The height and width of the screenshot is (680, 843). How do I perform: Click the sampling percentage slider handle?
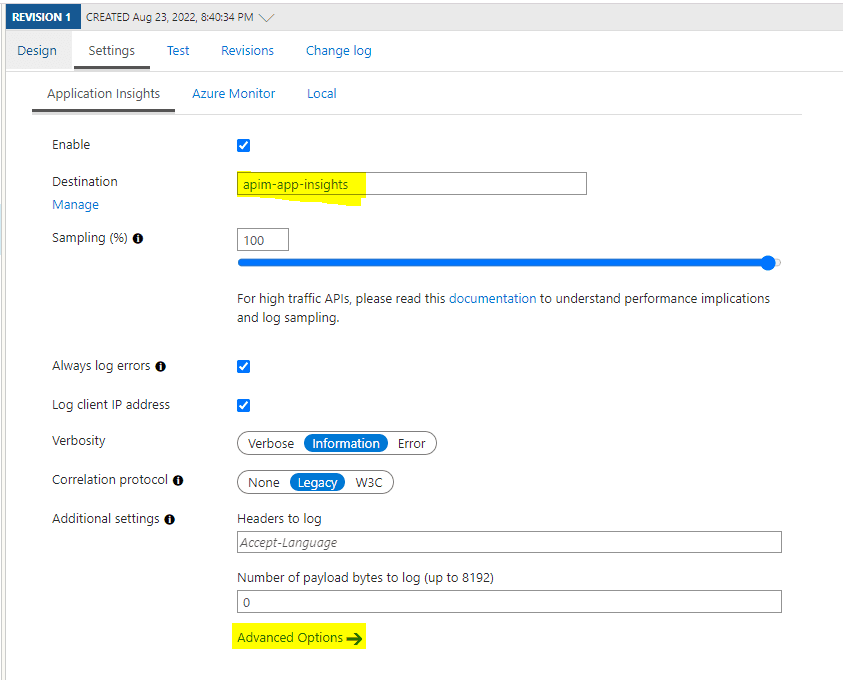[768, 263]
